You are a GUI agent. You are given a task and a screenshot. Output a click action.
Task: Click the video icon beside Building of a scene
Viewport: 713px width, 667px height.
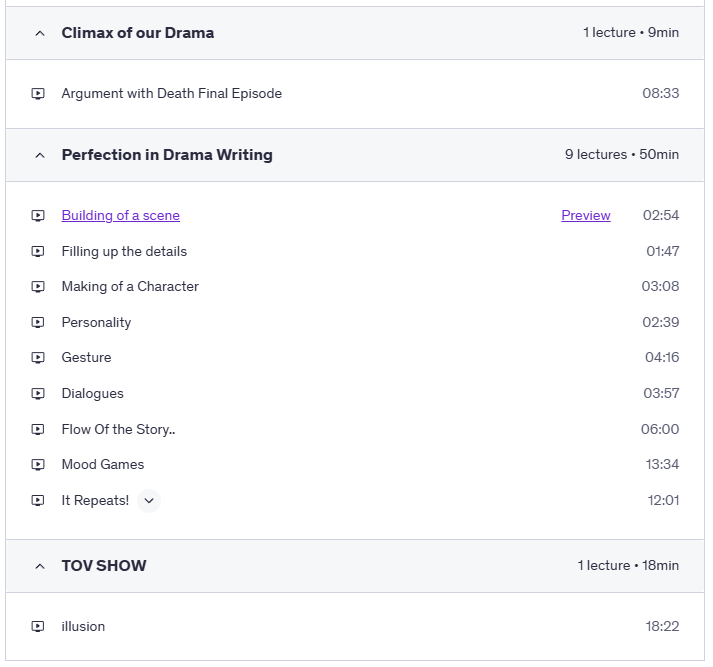(x=38, y=216)
